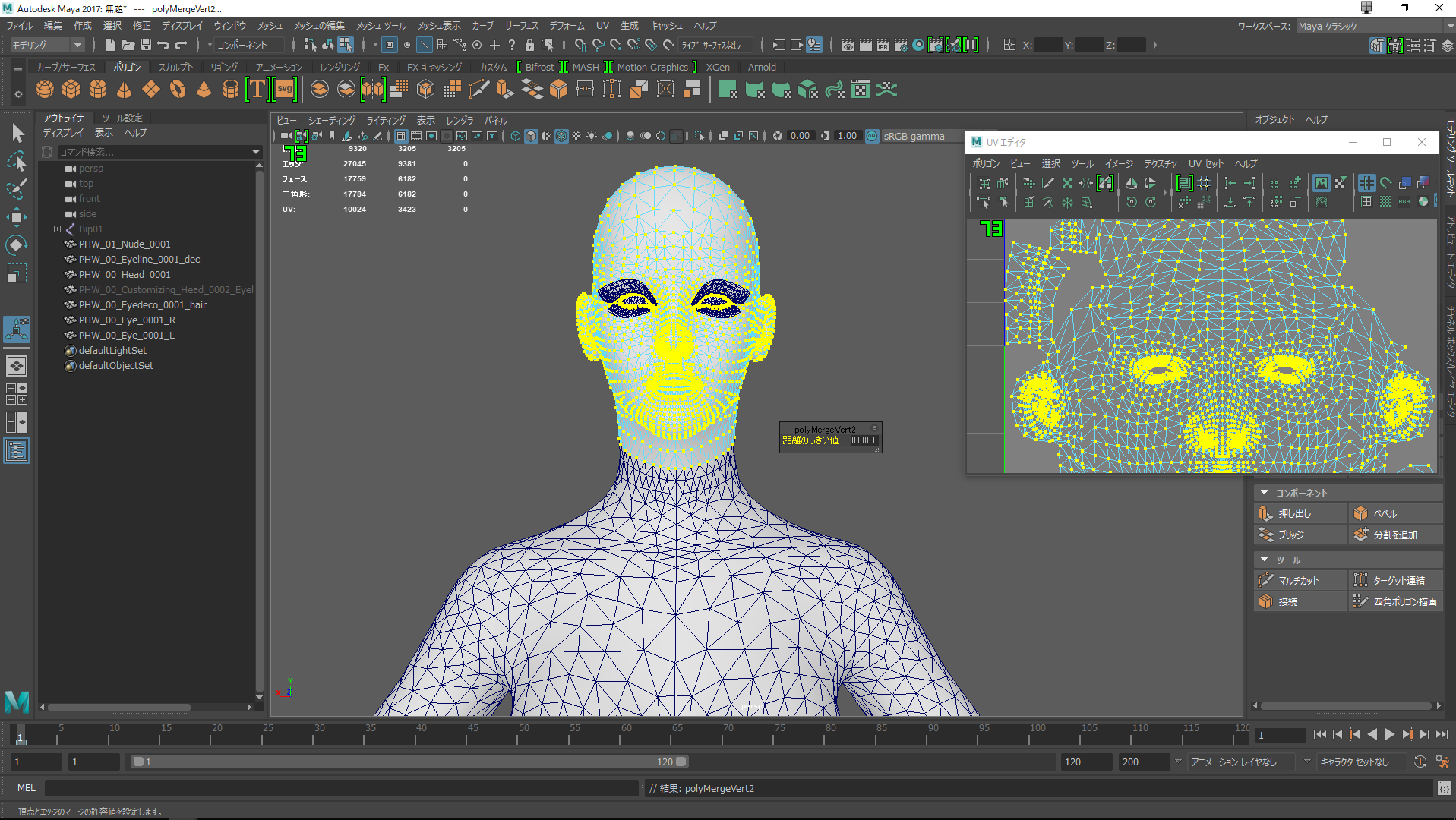Toggle the Outliner layout button in sidebar
Screen dimensions: 1456x820
[16, 451]
